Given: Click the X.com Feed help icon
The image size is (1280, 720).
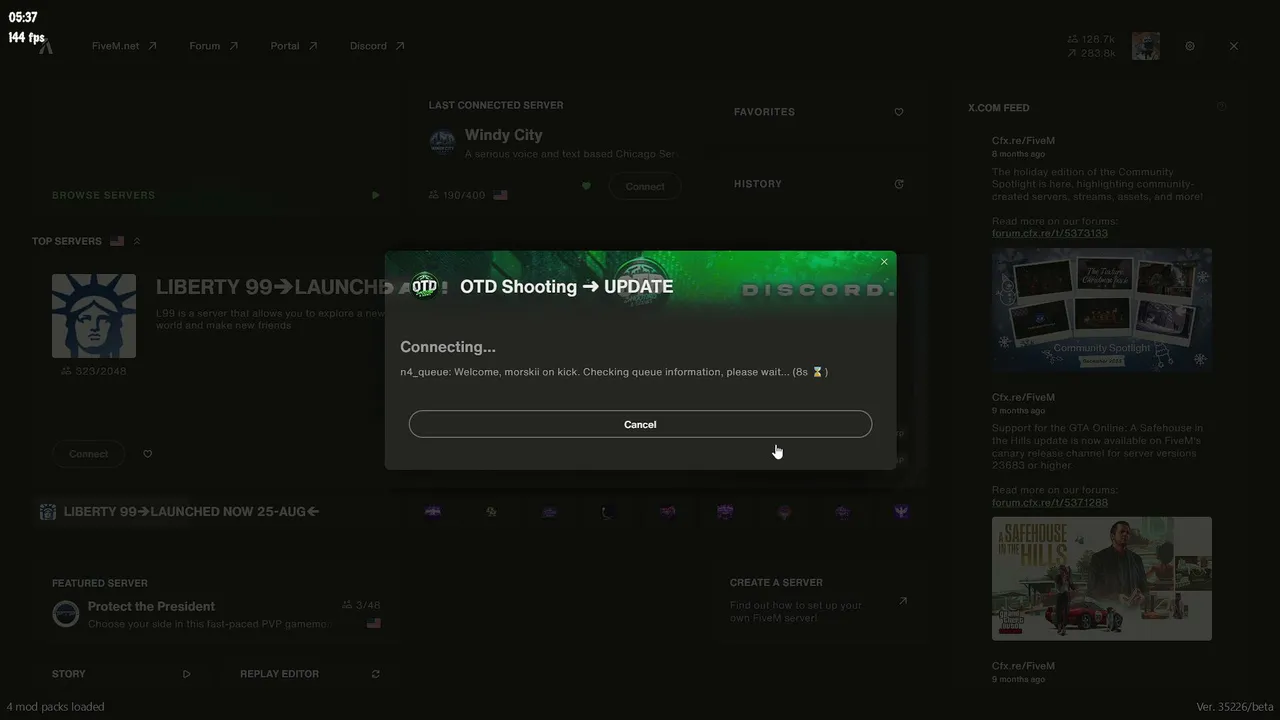Looking at the screenshot, I should (x=1221, y=106).
